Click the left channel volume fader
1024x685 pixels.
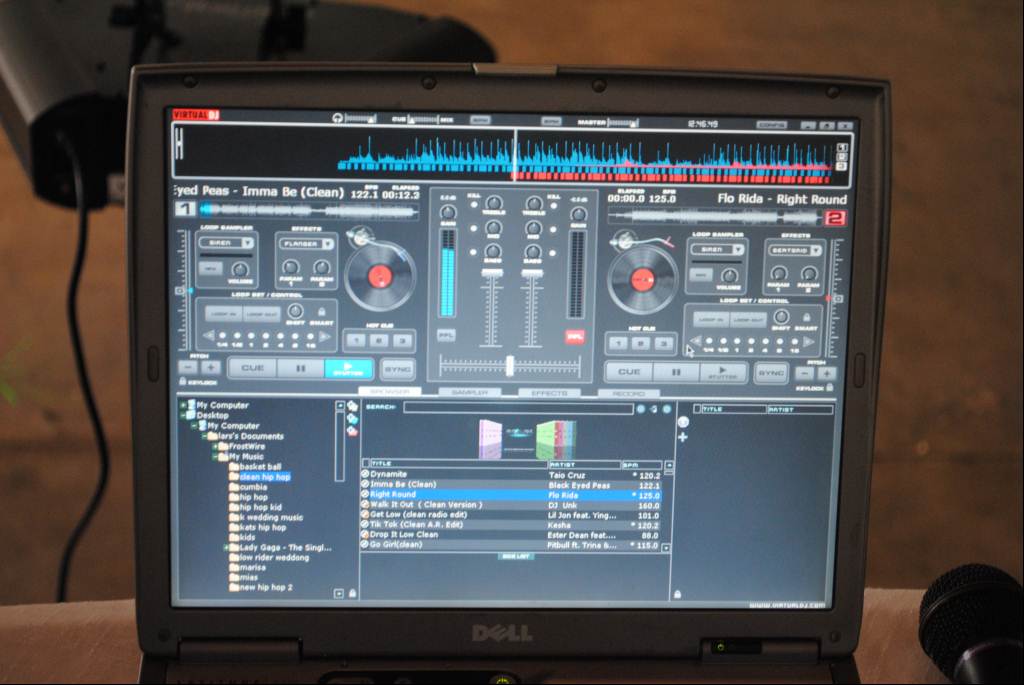coord(492,272)
